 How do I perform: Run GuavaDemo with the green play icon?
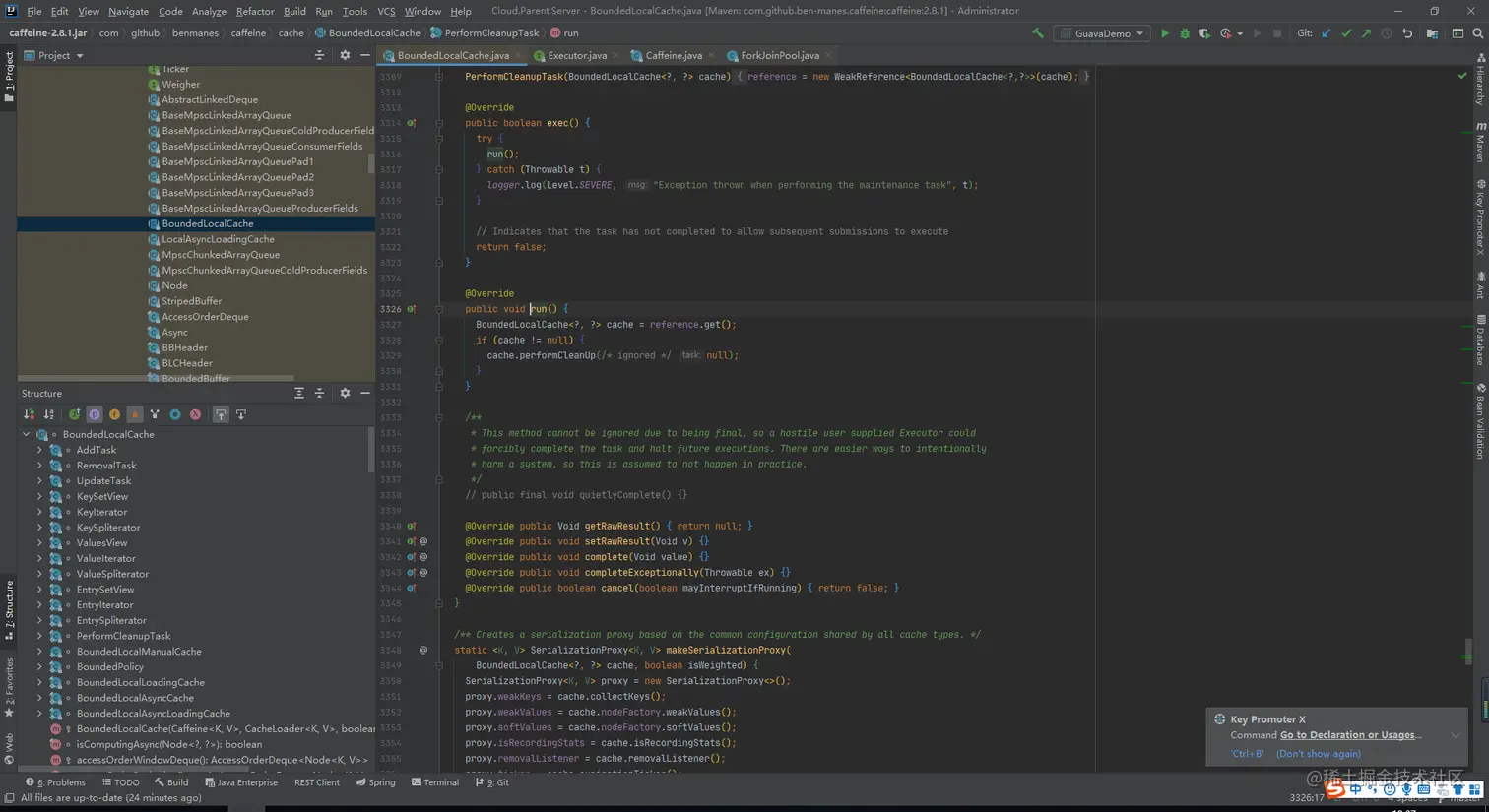point(1164,33)
